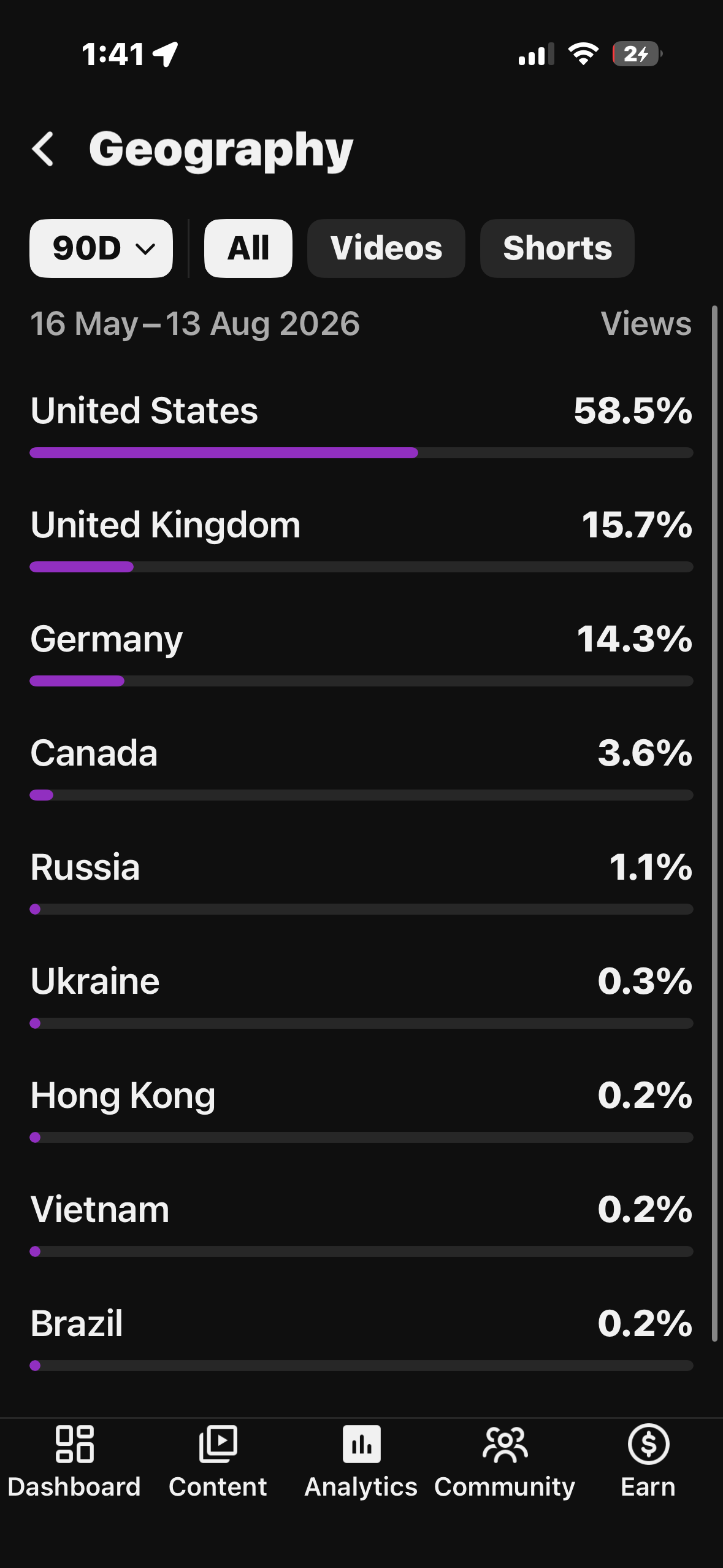723x1568 pixels.
Task: Tap the Wi-Fi status icon
Action: click(x=583, y=54)
